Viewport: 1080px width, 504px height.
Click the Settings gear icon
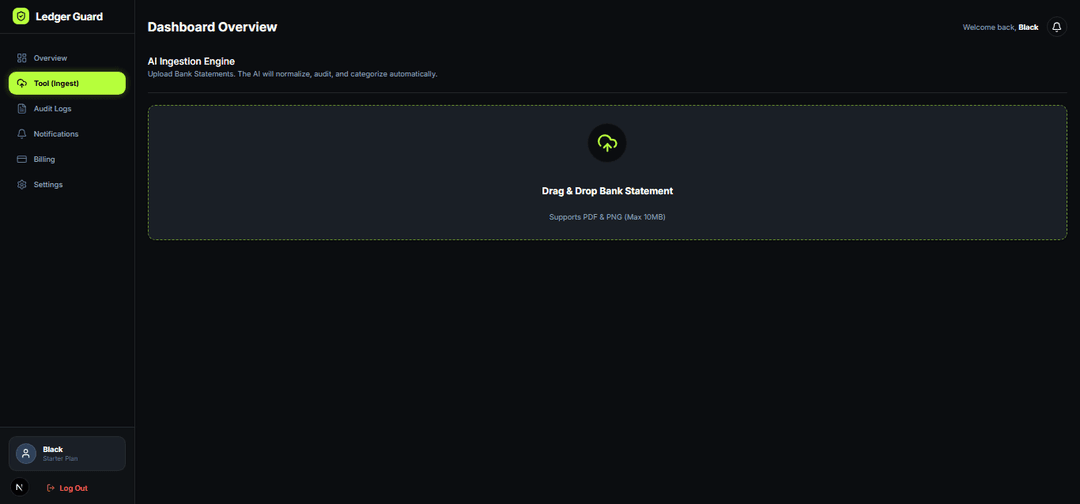tap(22, 185)
